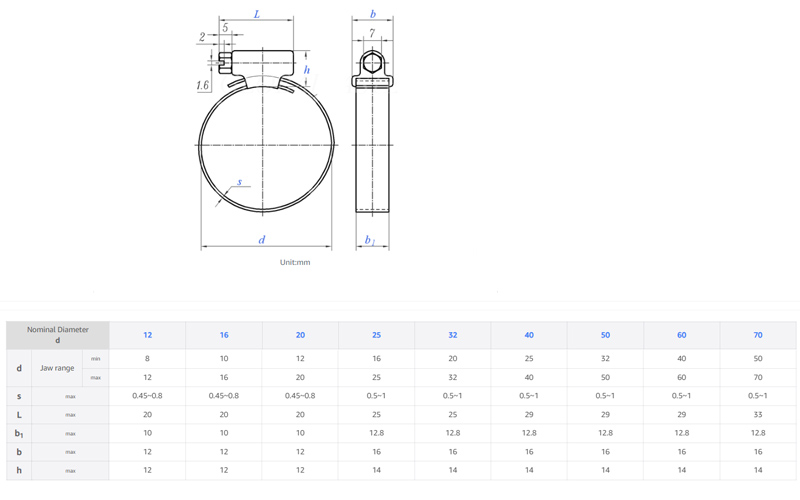Click the b1 row label in table

point(19,433)
